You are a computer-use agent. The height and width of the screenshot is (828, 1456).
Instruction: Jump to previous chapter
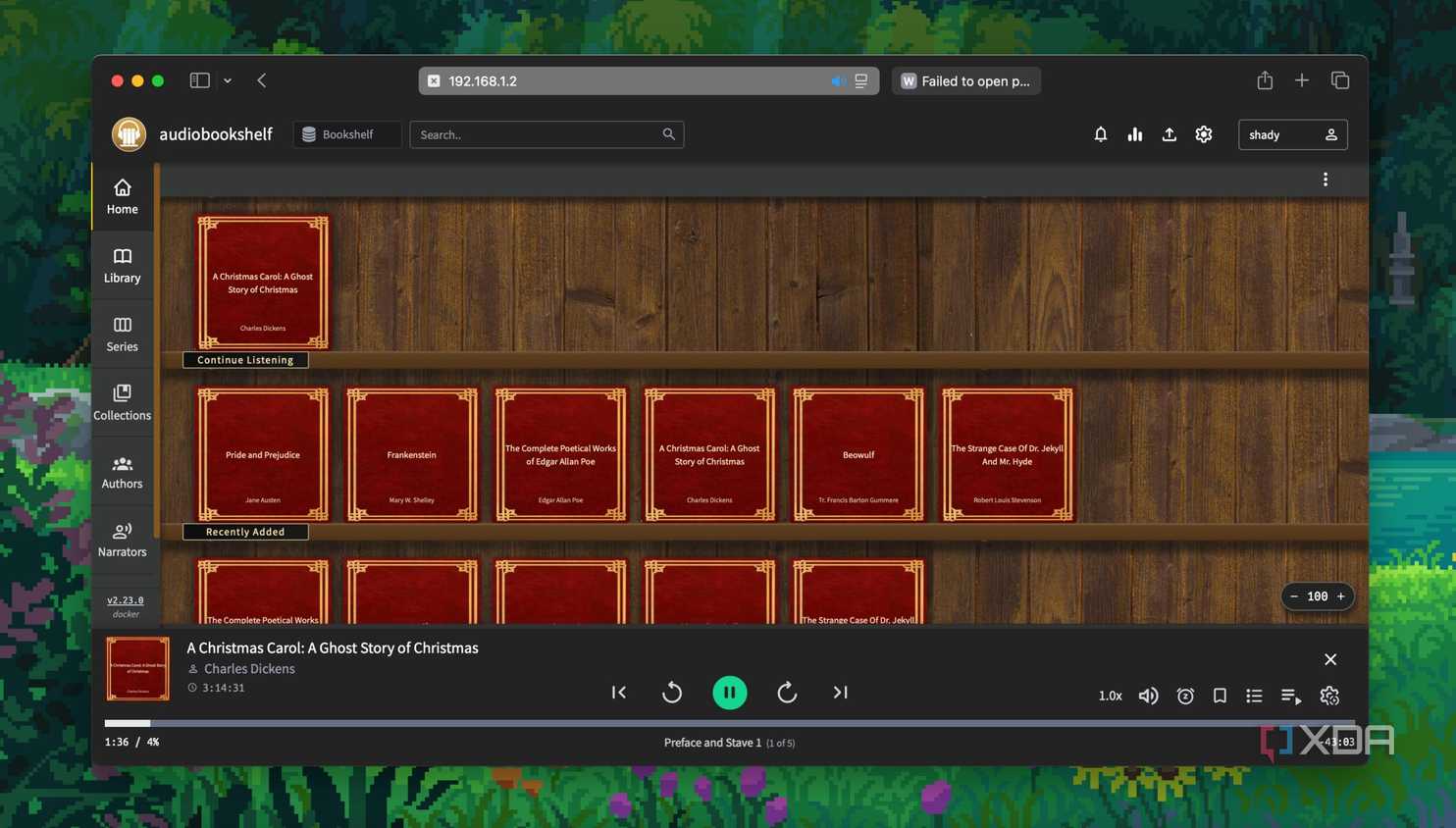(x=619, y=693)
